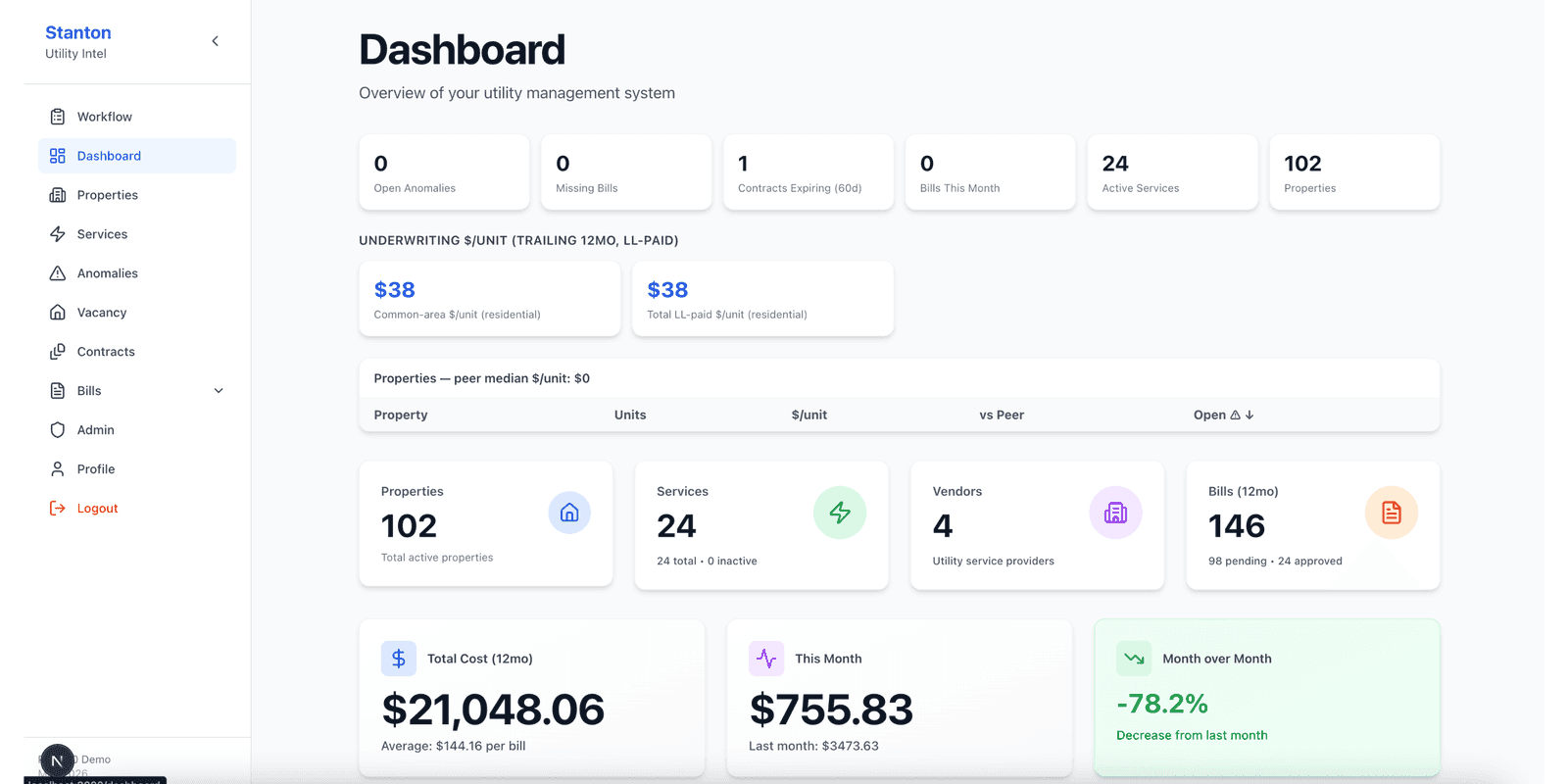Click the Workflow clipboard icon in sidebar
This screenshot has height=784, width=1568.
click(x=58, y=117)
